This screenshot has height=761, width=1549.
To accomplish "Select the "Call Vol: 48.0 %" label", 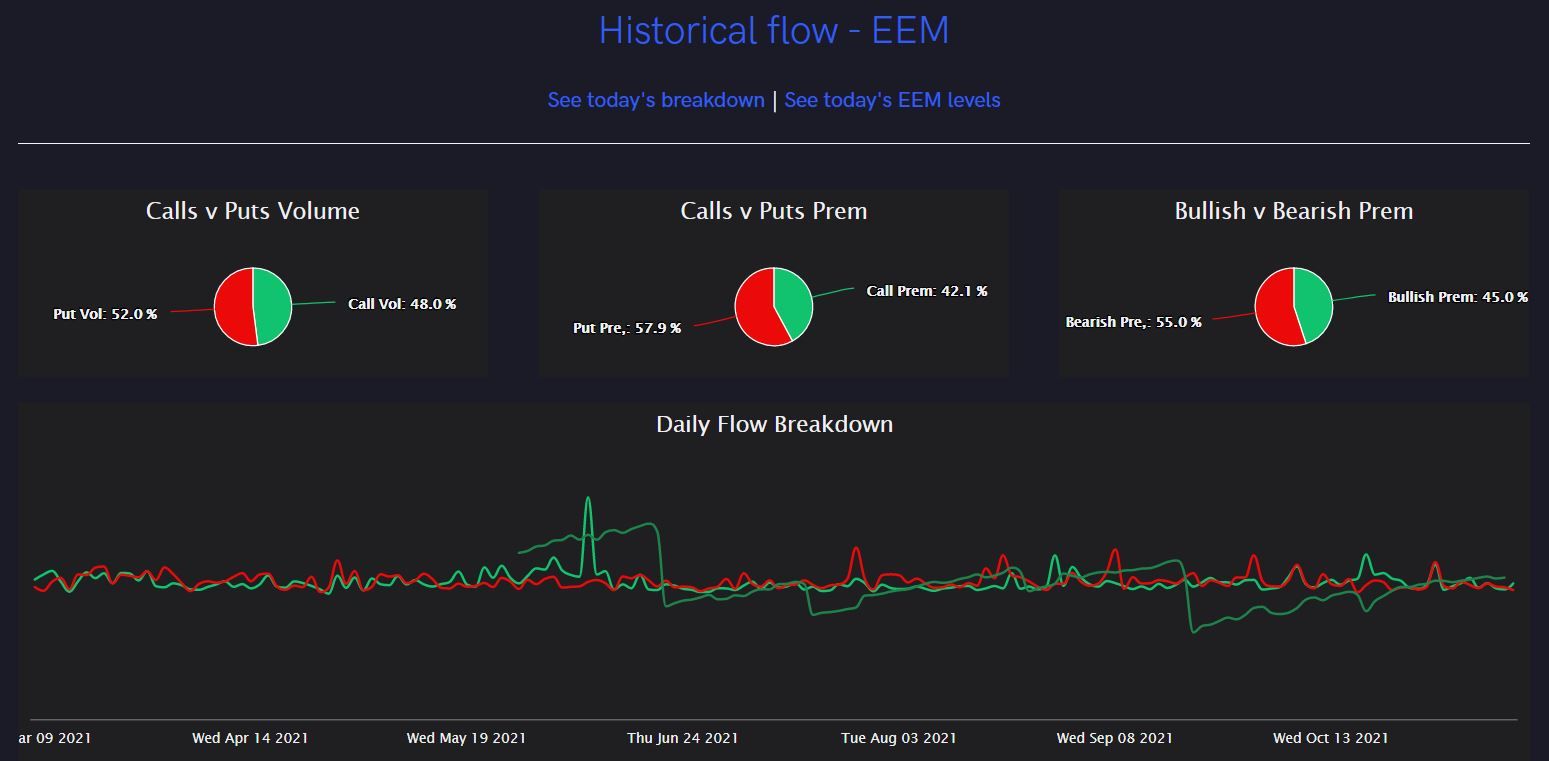I will coord(402,304).
